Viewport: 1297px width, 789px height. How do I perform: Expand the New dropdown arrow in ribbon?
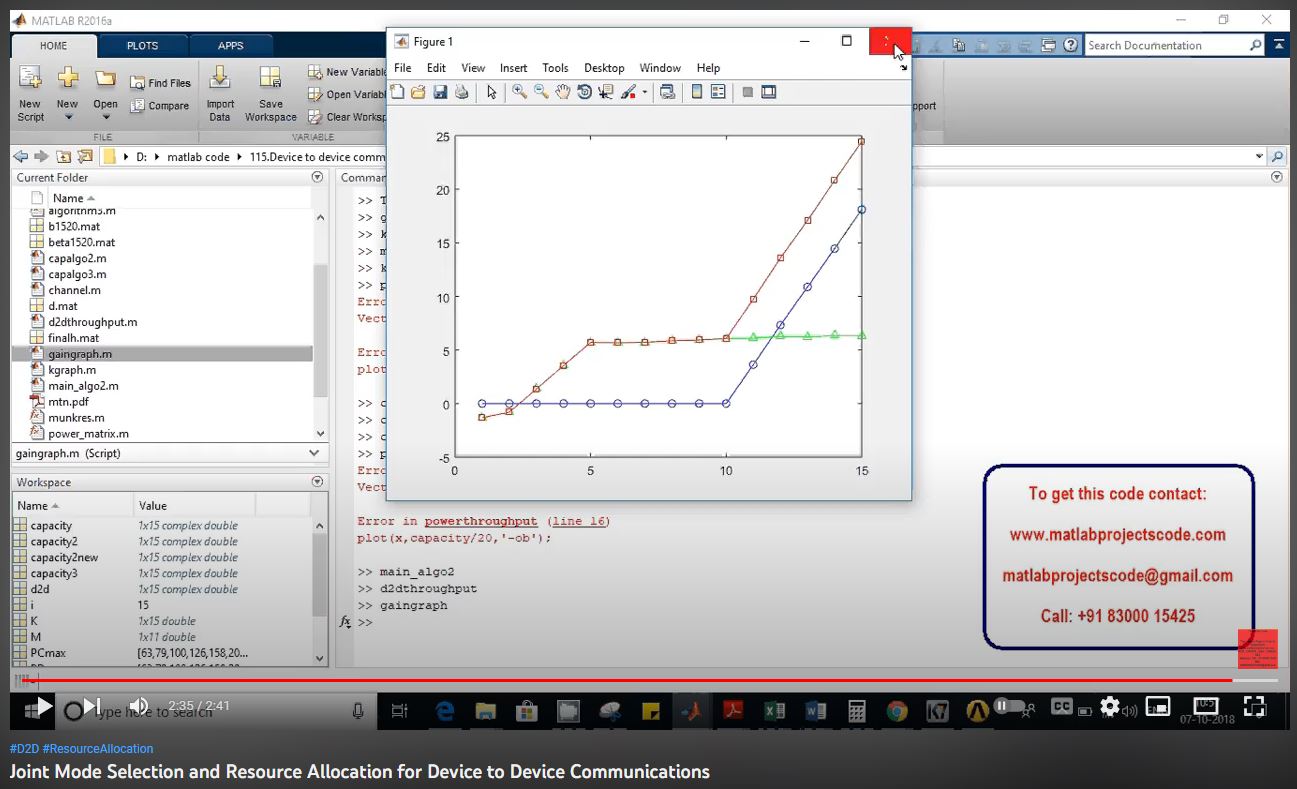pyautogui.click(x=68, y=118)
